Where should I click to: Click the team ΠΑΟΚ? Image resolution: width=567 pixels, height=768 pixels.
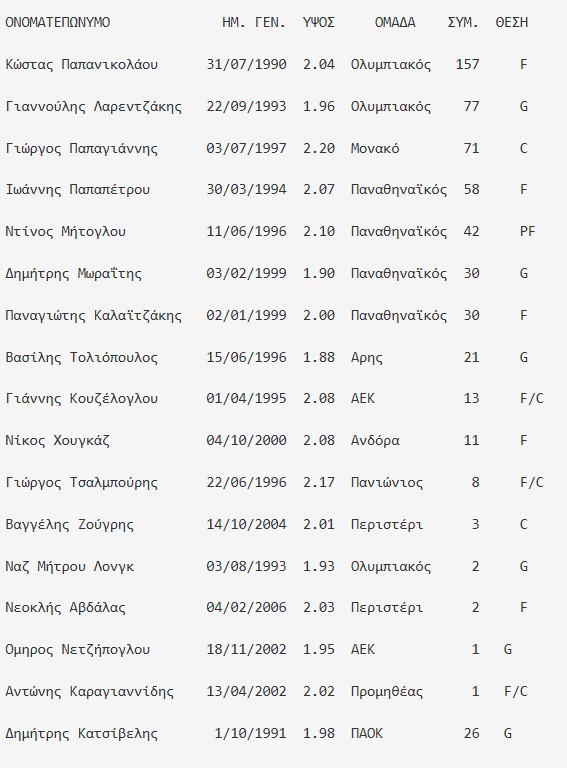click(x=367, y=734)
